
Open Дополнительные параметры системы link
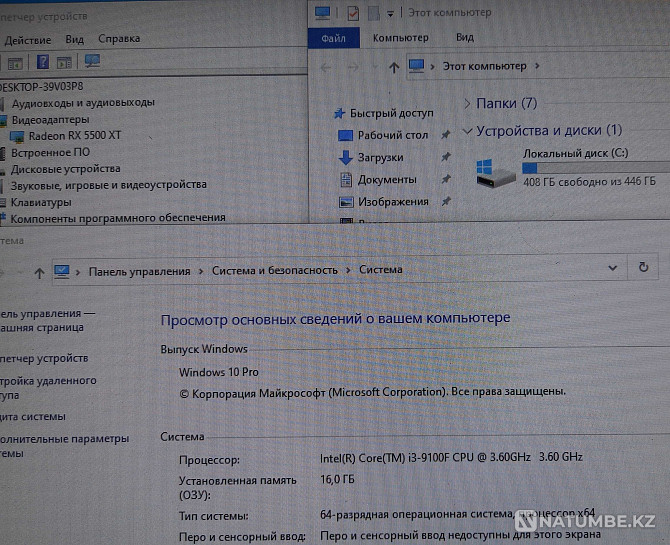(x=64, y=446)
